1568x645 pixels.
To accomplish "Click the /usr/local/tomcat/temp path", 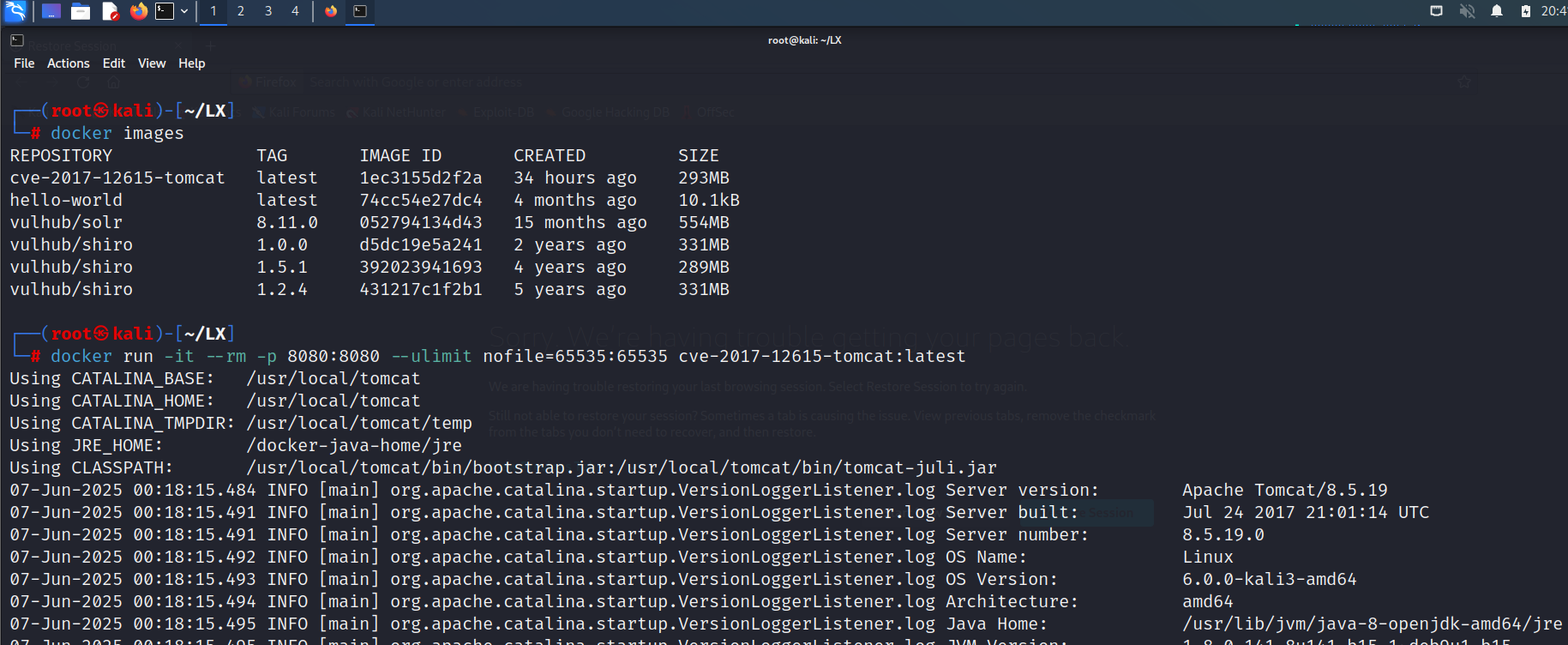I will [x=359, y=423].
